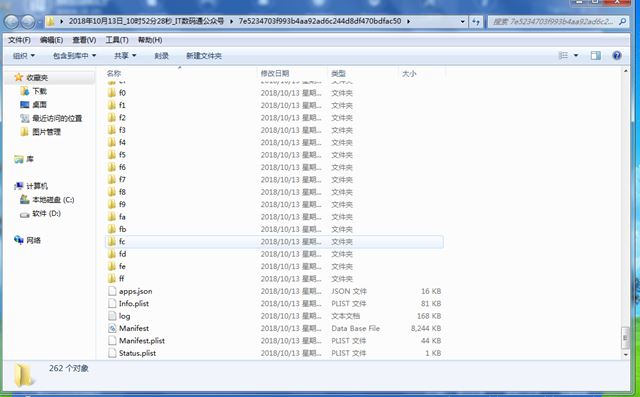This screenshot has height=397, width=640.
Task: Select the f9 folder icon
Action: (x=111, y=204)
